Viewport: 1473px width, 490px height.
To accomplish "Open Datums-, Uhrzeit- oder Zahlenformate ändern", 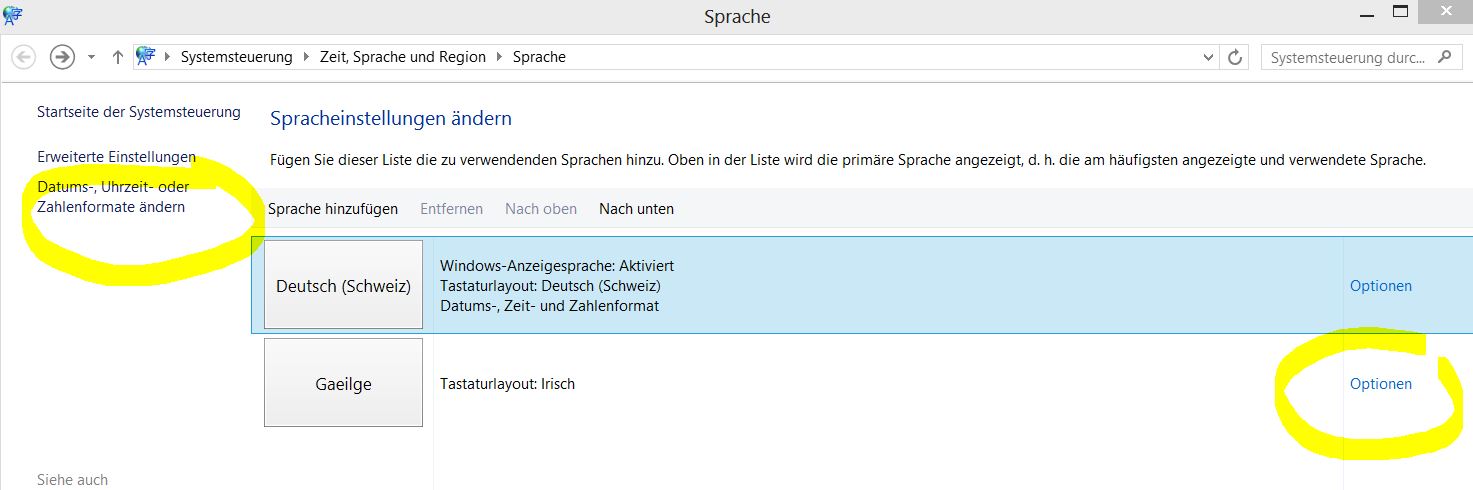I will (113, 197).
